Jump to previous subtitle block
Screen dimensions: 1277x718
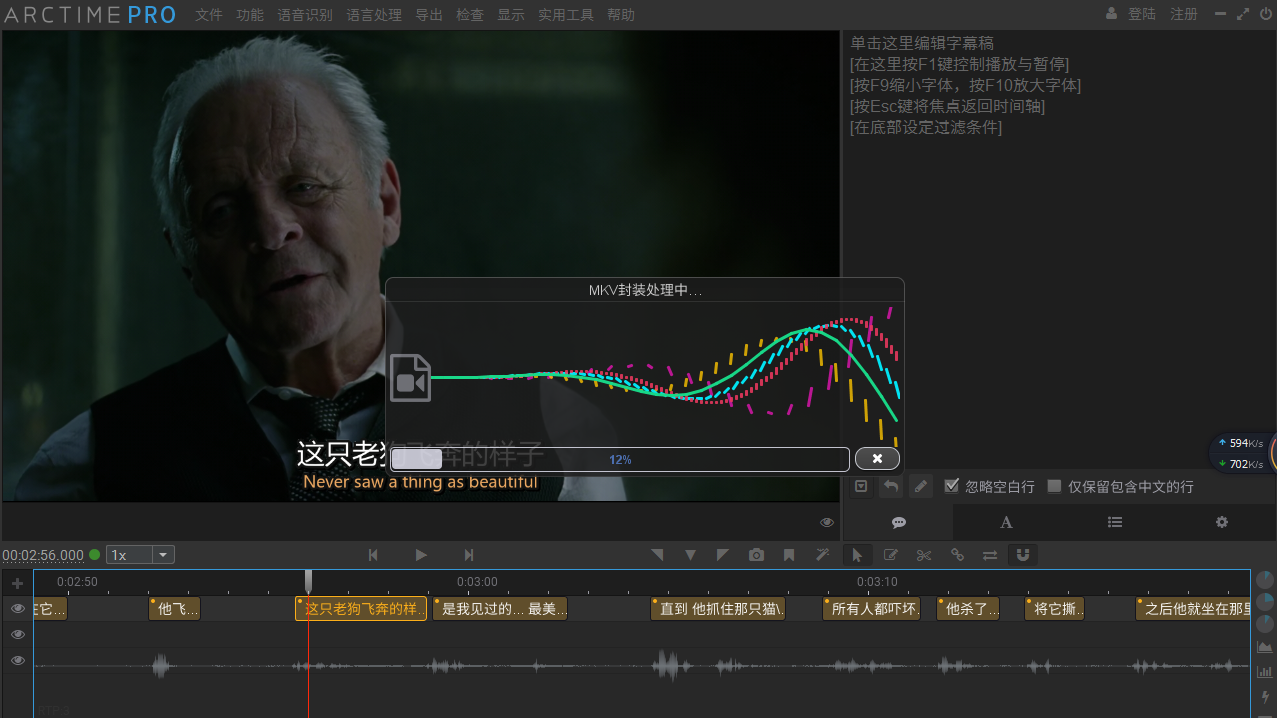(373, 554)
